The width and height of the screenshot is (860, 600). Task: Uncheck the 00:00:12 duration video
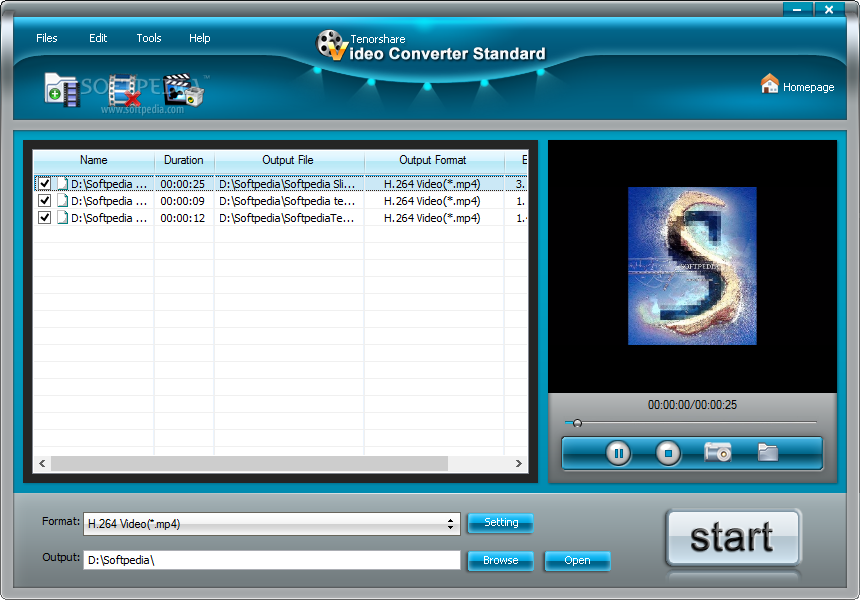tap(44, 218)
